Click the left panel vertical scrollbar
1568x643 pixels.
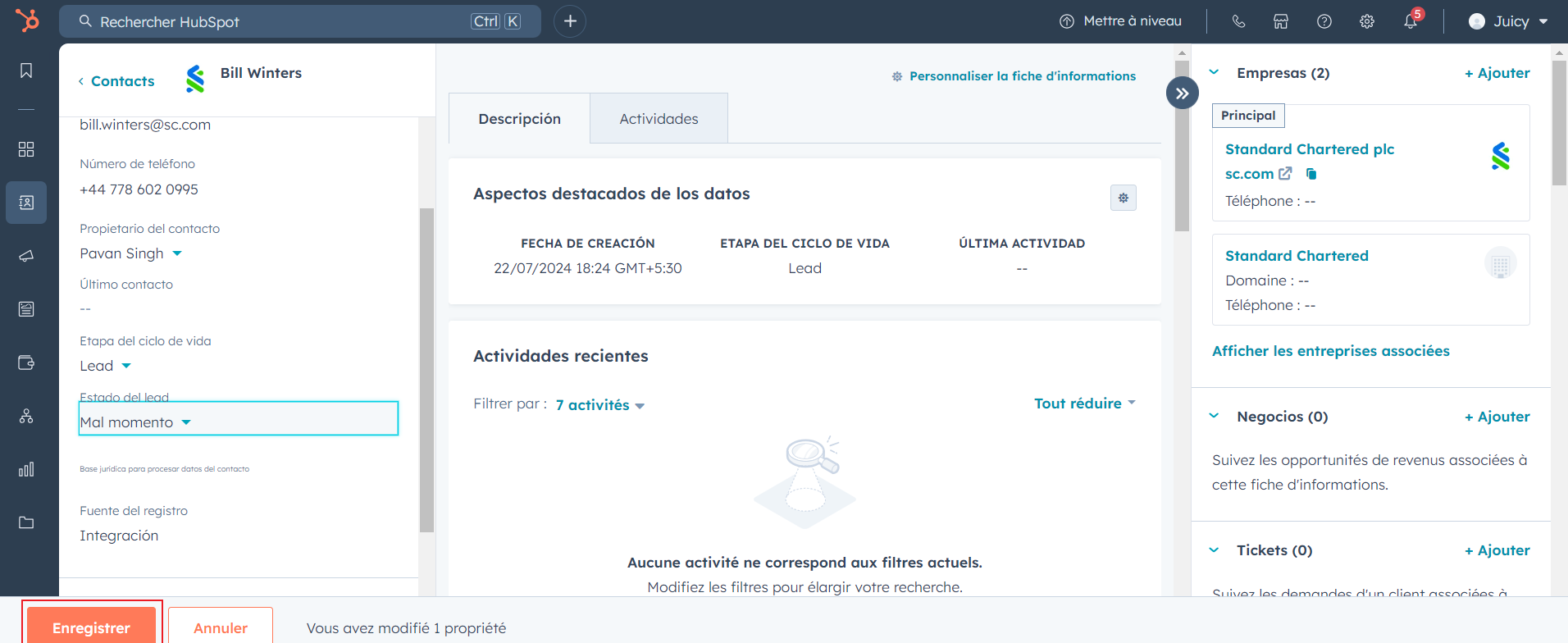coord(426,370)
